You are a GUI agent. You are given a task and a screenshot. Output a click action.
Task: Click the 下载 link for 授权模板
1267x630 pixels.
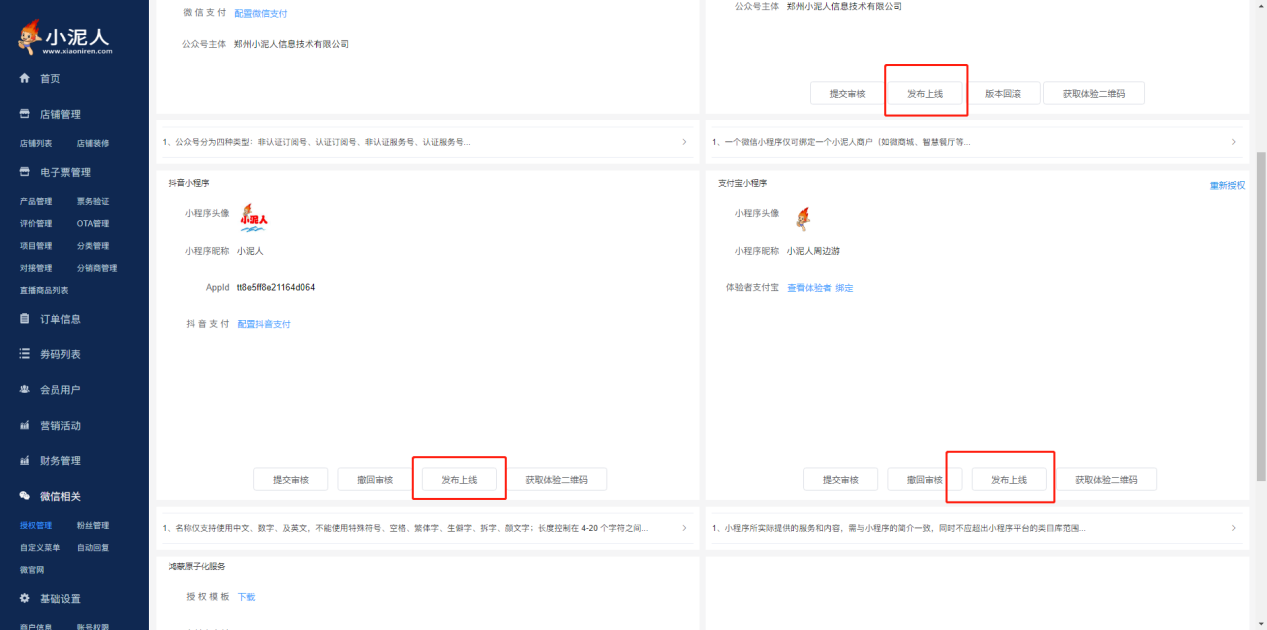pos(246,597)
